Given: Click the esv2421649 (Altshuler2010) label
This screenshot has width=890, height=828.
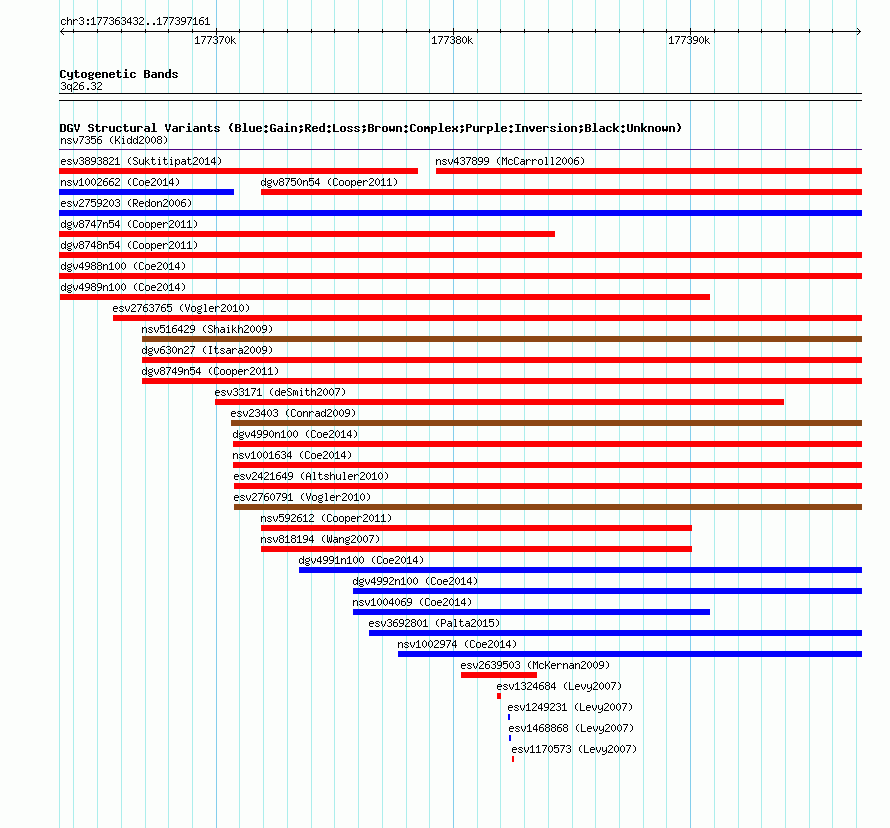Looking at the screenshot, I should [x=311, y=476].
